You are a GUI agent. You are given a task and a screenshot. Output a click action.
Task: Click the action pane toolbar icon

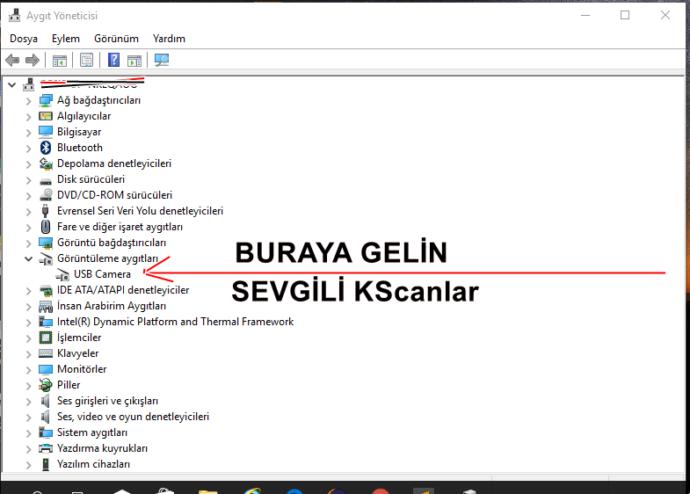pyautogui.click(x=134, y=60)
